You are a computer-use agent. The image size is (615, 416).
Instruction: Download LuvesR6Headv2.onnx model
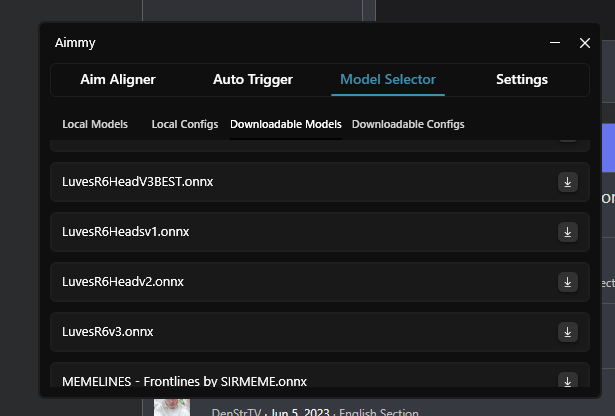pos(568,282)
